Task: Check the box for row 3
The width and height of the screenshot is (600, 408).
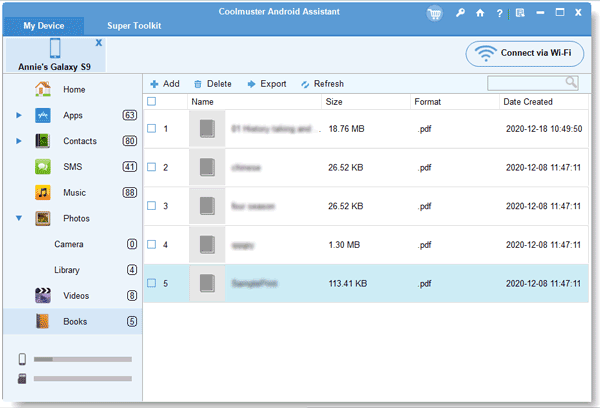Action: 152,206
